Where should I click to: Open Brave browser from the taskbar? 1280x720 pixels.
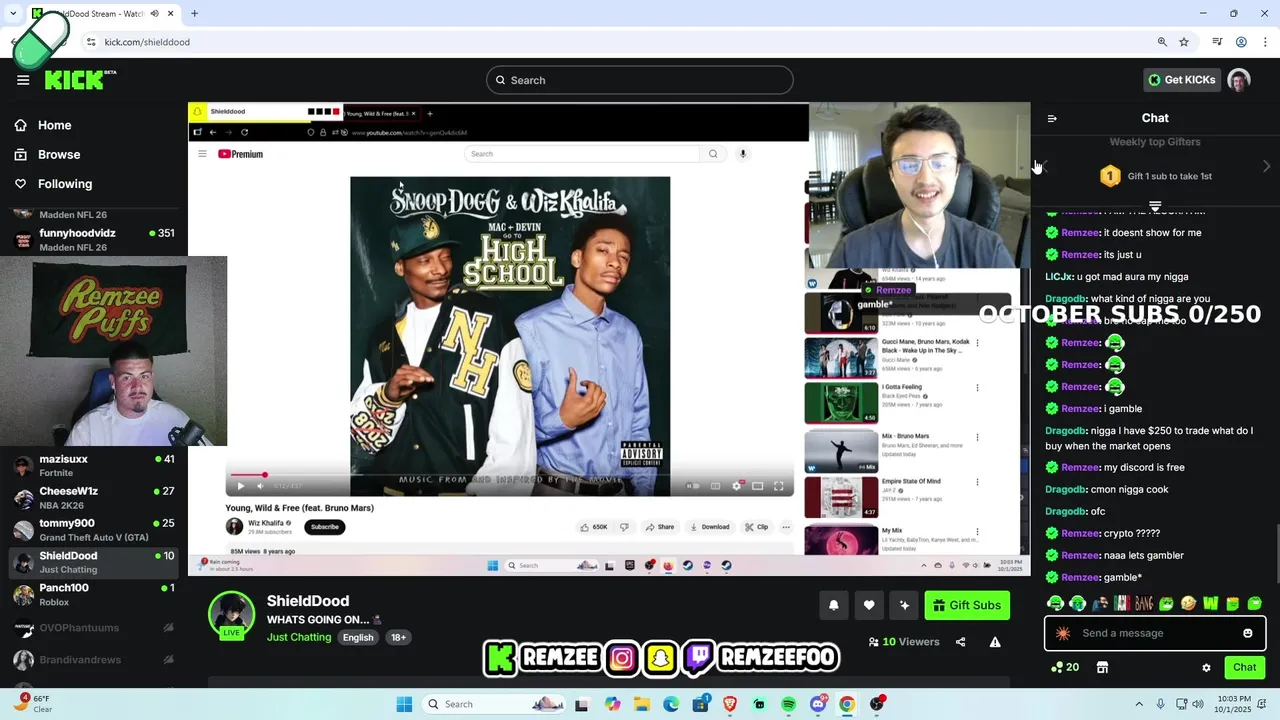[x=729, y=704]
